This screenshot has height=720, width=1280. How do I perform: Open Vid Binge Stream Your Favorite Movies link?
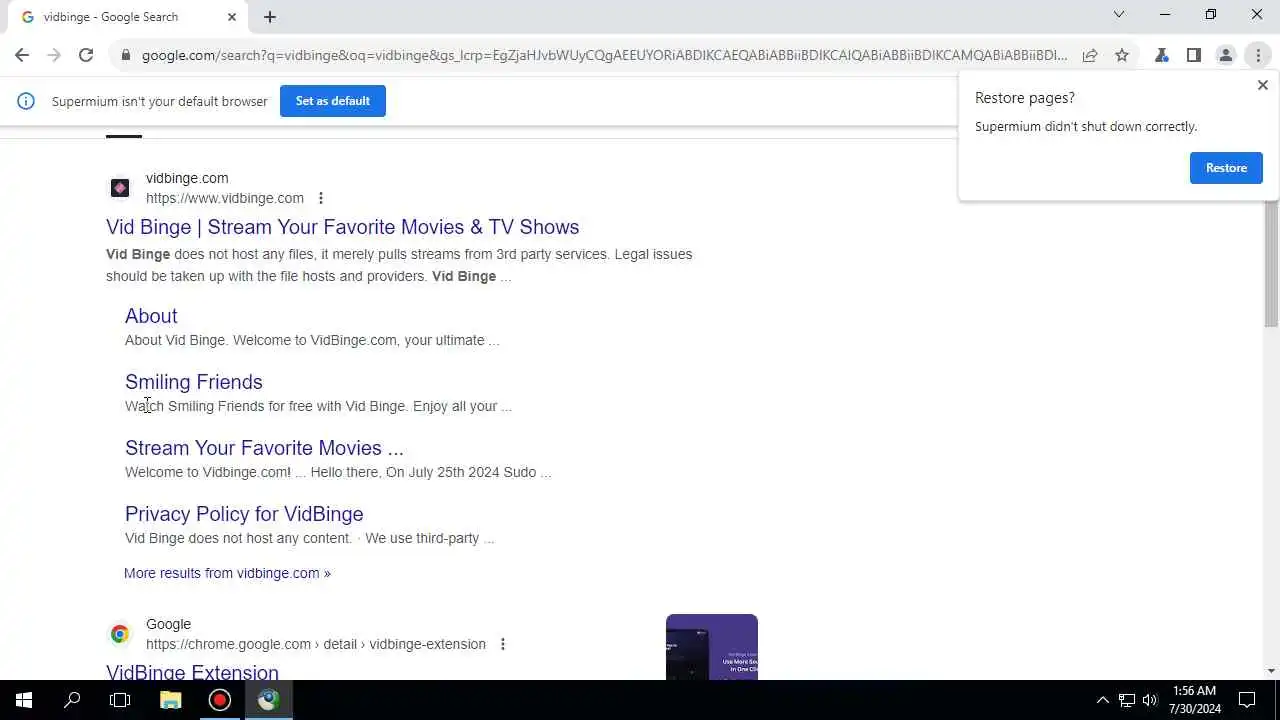pyautogui.click(x=342, y=227)
